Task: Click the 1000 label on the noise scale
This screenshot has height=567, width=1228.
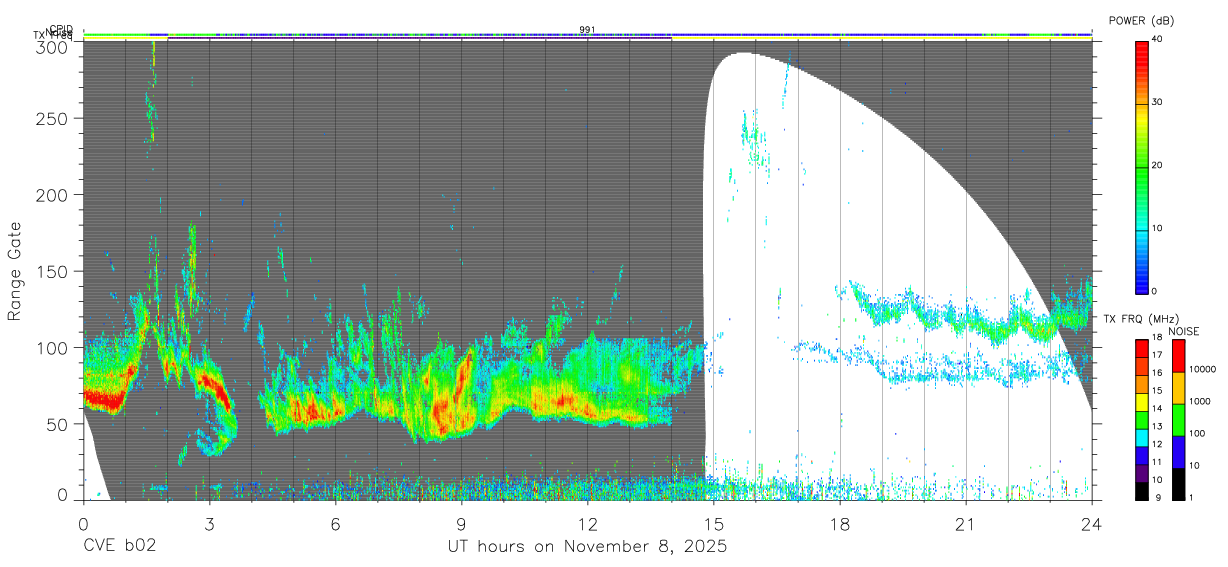Action: coord(1199,401)
